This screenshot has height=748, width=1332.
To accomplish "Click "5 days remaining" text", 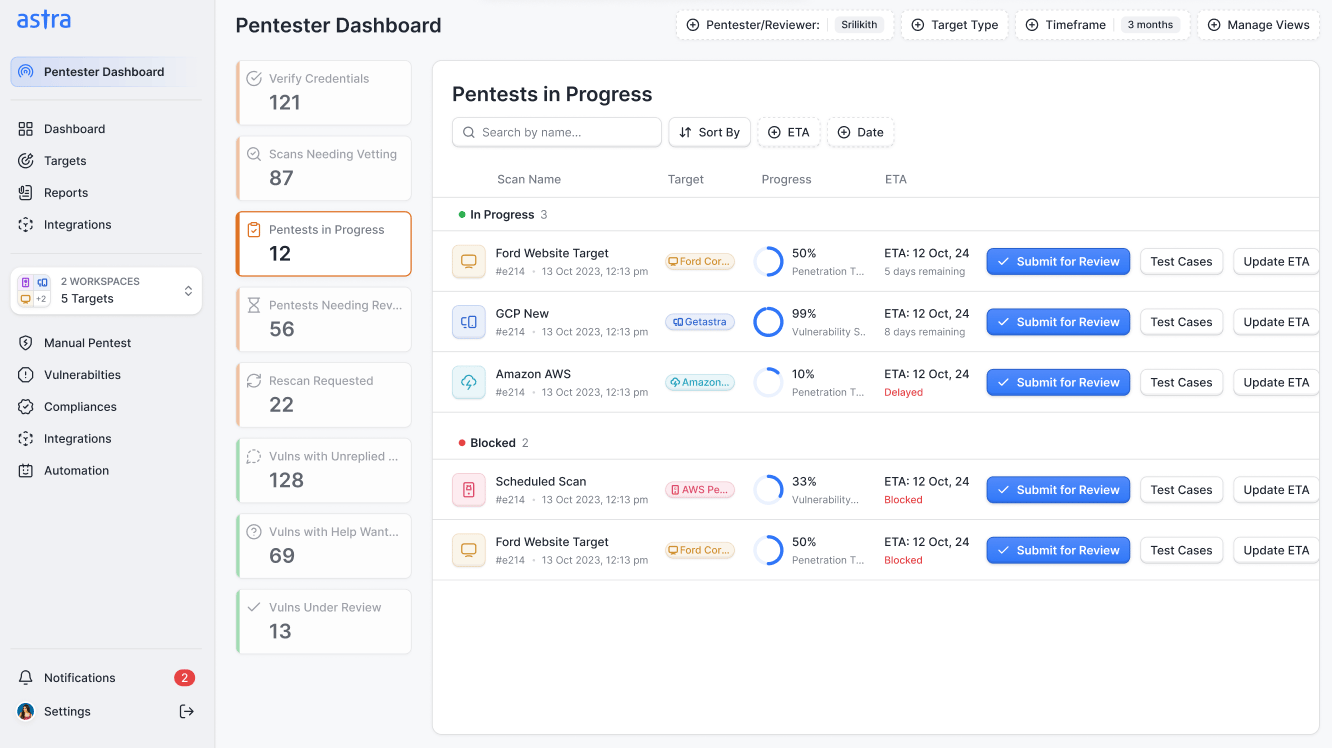I will (x=925, y=272).
